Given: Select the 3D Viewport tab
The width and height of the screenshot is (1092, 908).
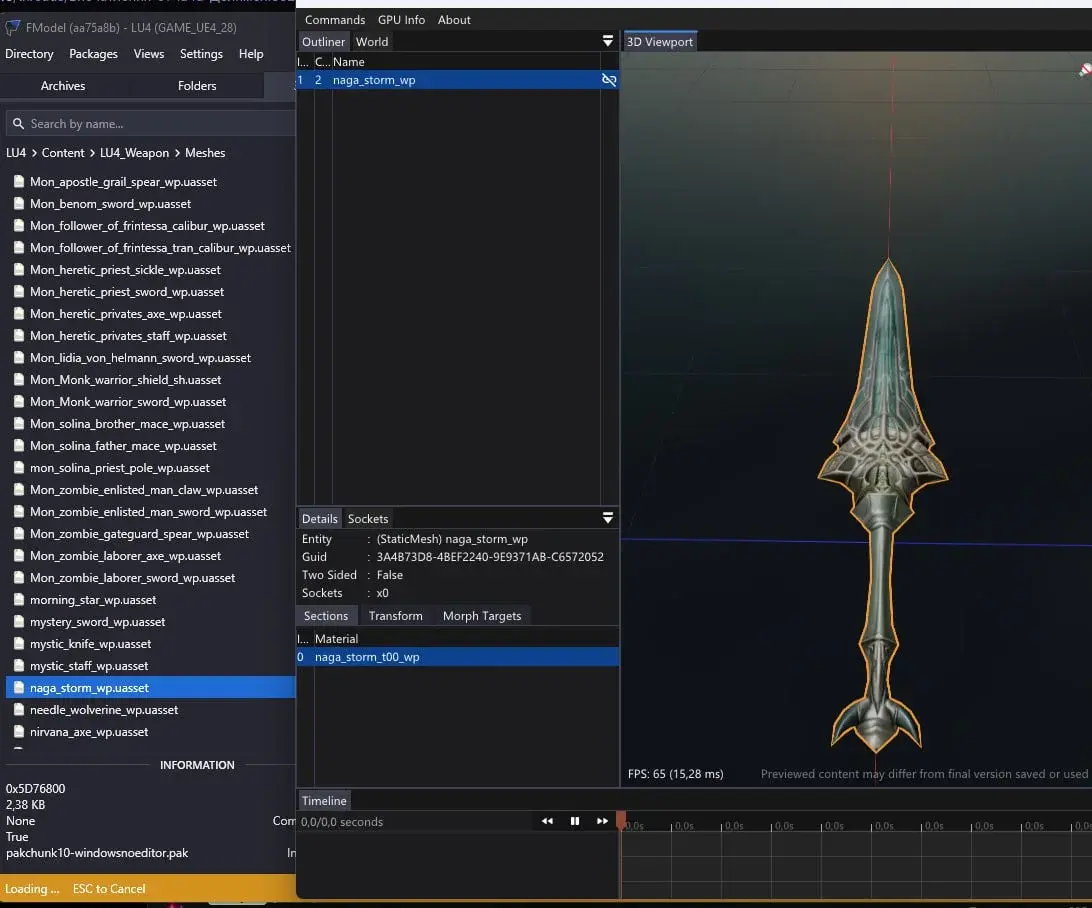Looking at the screenshot, I should [x=660, y=42].
